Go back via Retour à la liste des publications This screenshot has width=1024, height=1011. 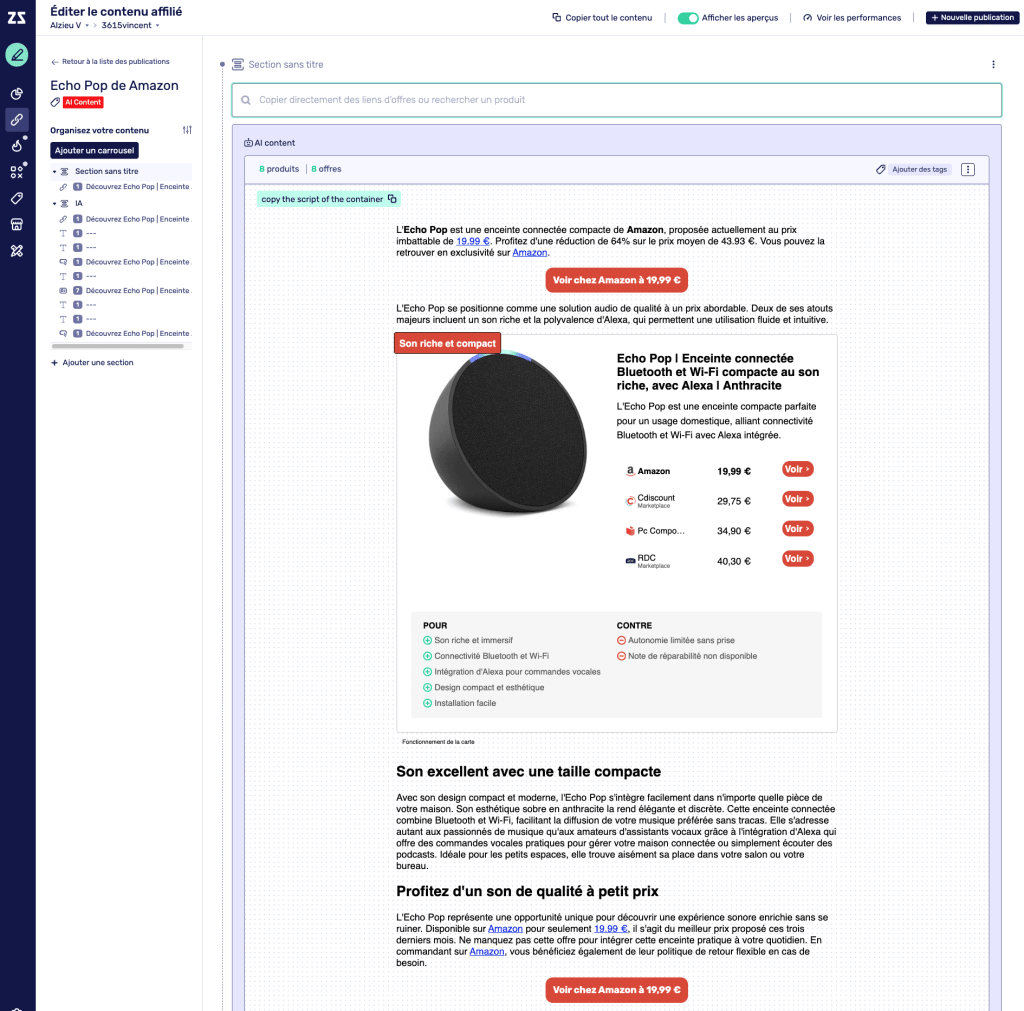coord(110,62)
